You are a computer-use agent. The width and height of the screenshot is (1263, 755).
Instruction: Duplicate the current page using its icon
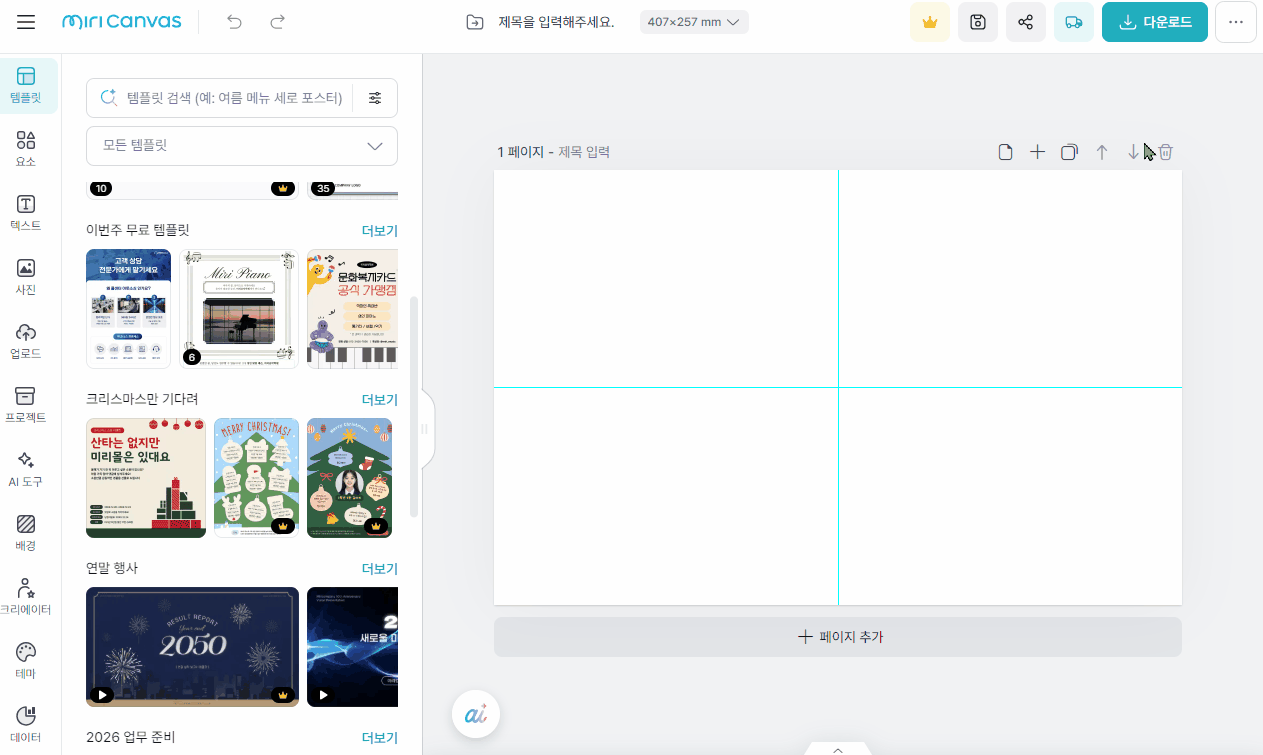pos(1069,151)
